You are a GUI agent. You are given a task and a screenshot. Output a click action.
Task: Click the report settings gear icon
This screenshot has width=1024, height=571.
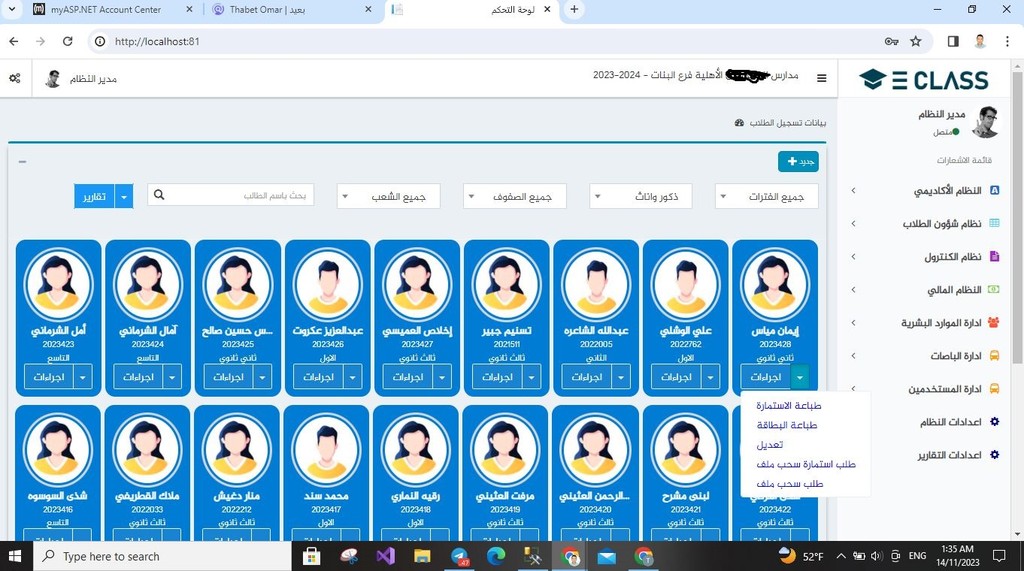[995, 455]
